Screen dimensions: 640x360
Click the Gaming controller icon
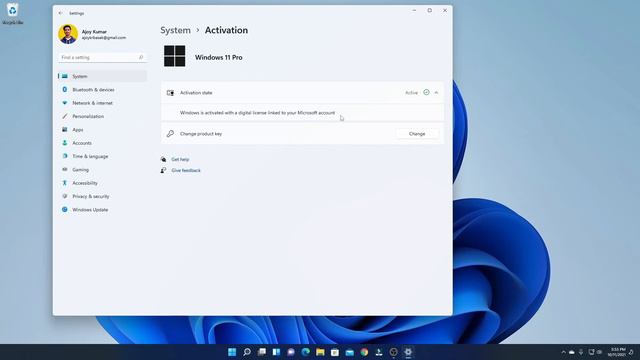click(x=64, y=169)
